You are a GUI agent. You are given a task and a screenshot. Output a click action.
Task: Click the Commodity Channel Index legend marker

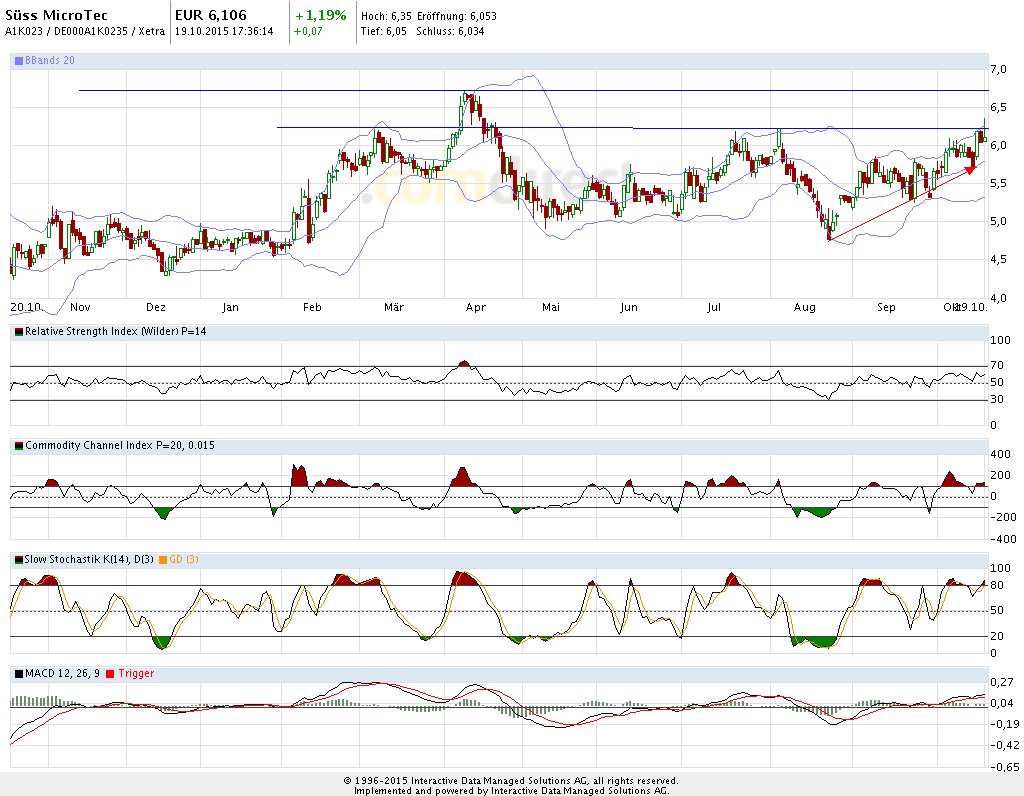(18, 445)
